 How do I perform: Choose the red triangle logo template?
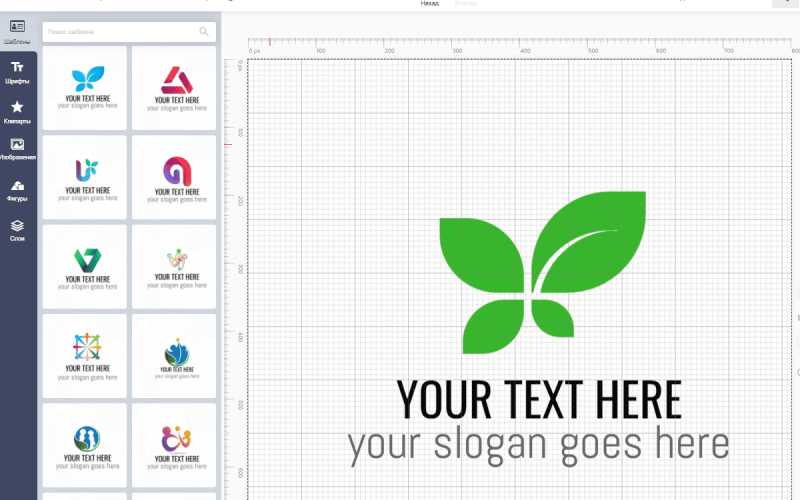point(174,88)
